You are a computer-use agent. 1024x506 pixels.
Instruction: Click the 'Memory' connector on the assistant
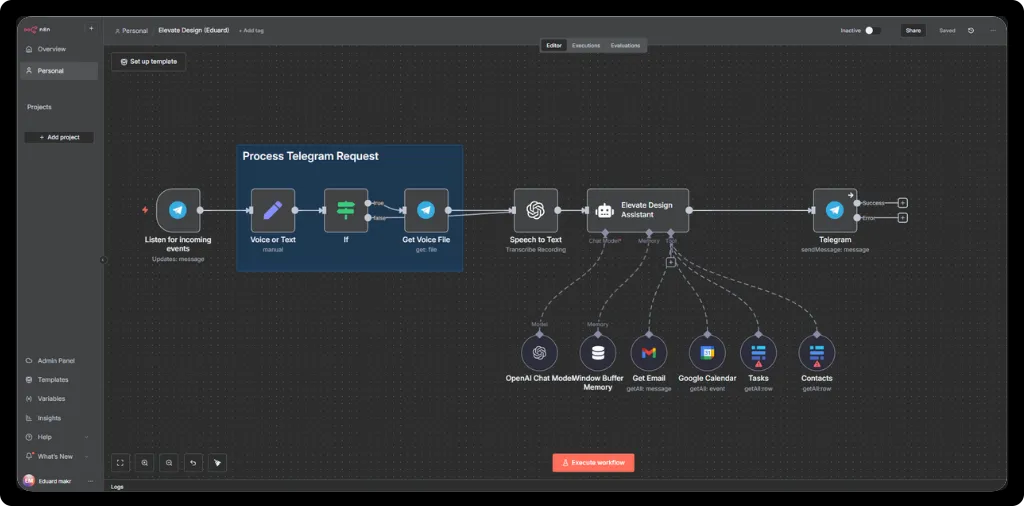tap(648, 234)
